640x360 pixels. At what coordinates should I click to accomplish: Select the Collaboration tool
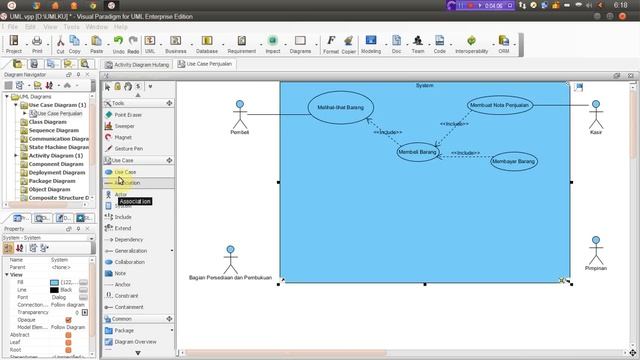click(x=138, y=262)
